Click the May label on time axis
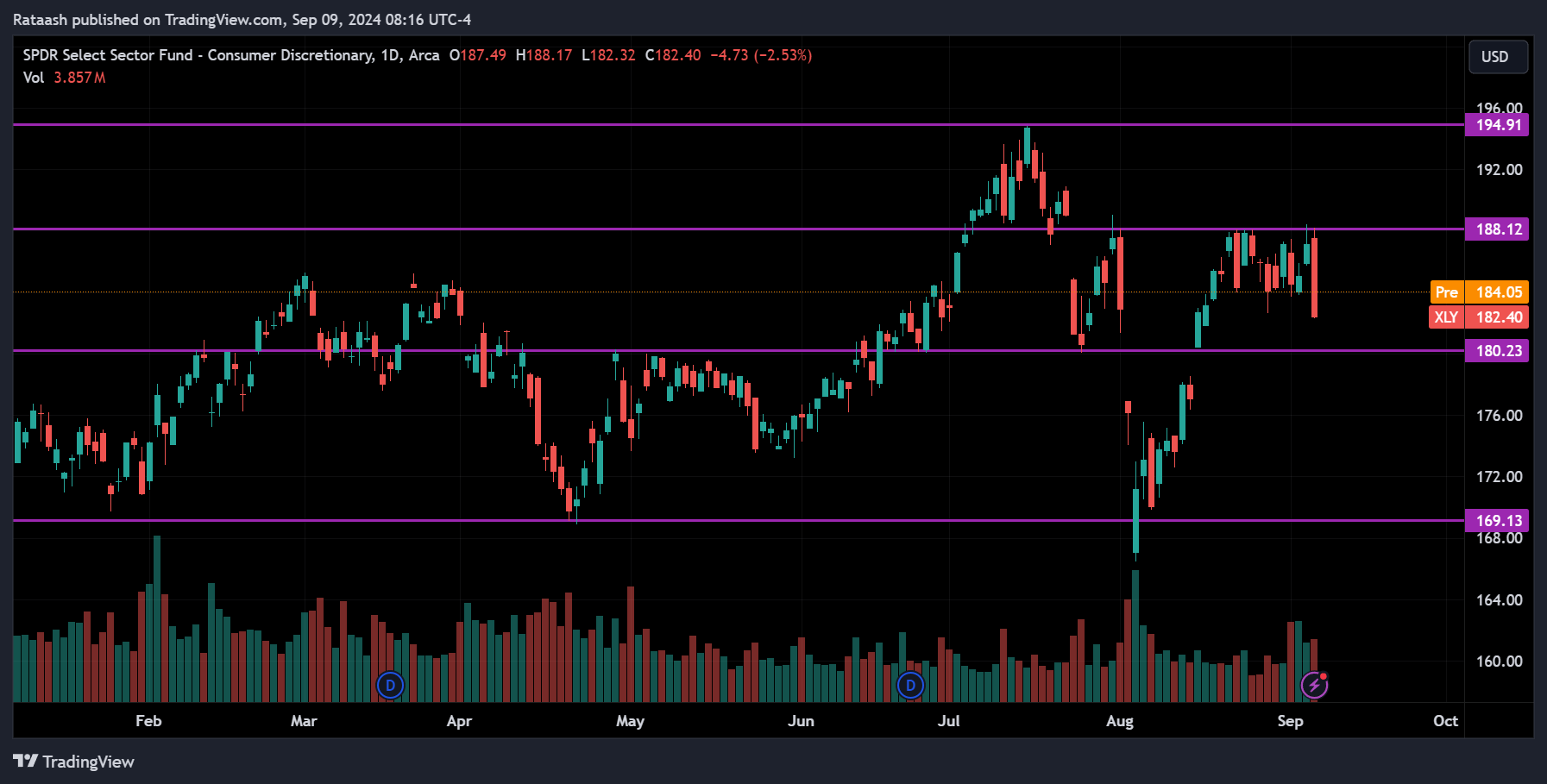This screenshot has width=1547, height=784. click(630, 721)
